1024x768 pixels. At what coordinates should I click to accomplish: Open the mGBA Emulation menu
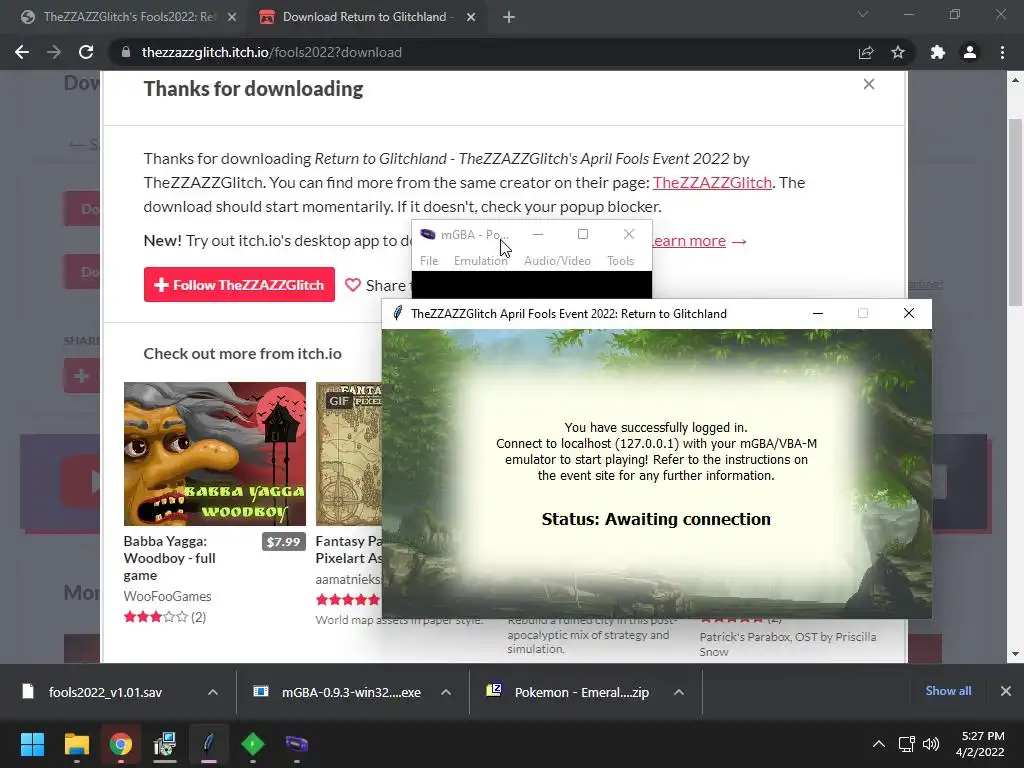[x=481, y=261]
